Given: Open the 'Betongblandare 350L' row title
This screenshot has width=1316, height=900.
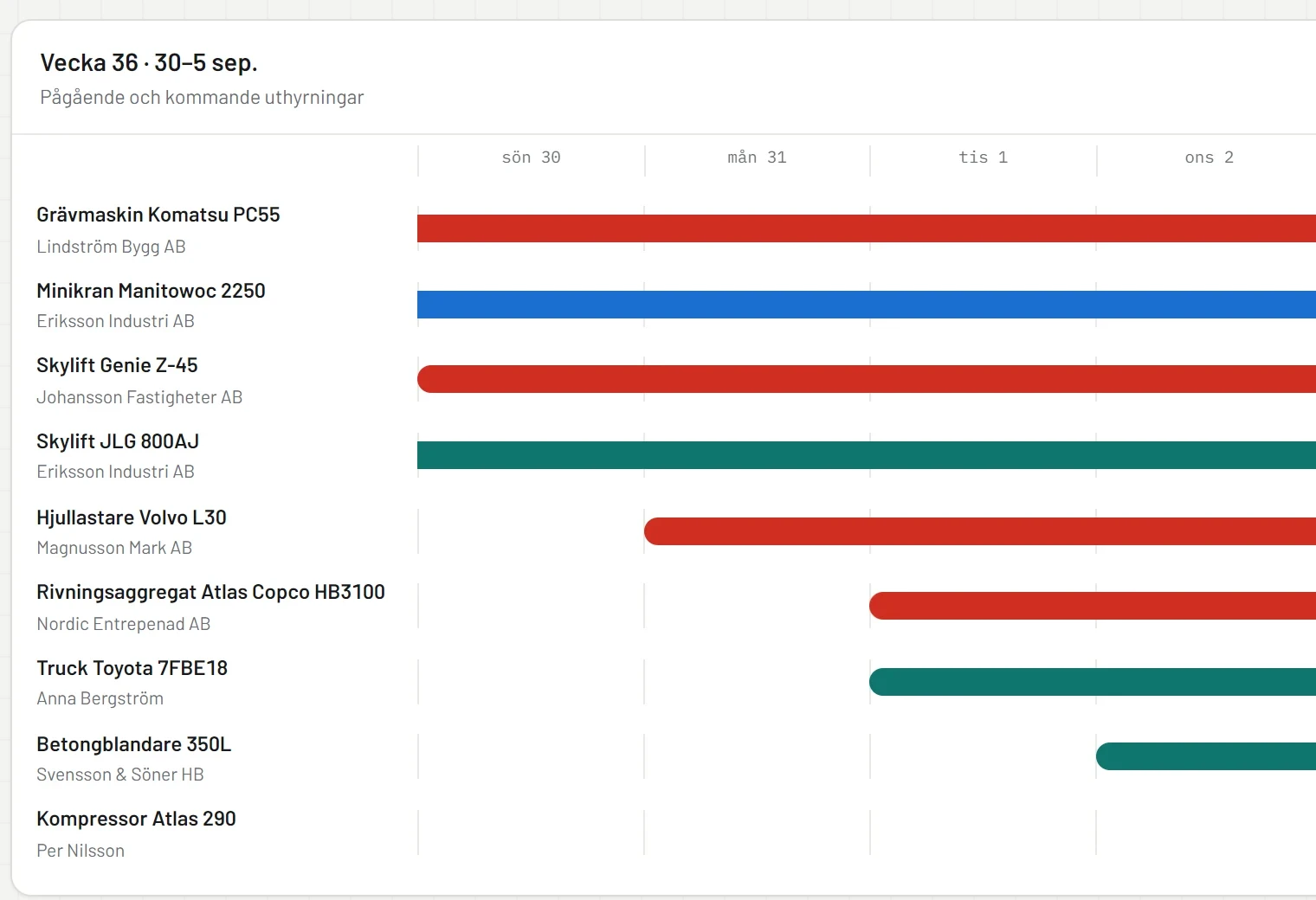Looking at the screenshot, I should [x=134, y=744].
